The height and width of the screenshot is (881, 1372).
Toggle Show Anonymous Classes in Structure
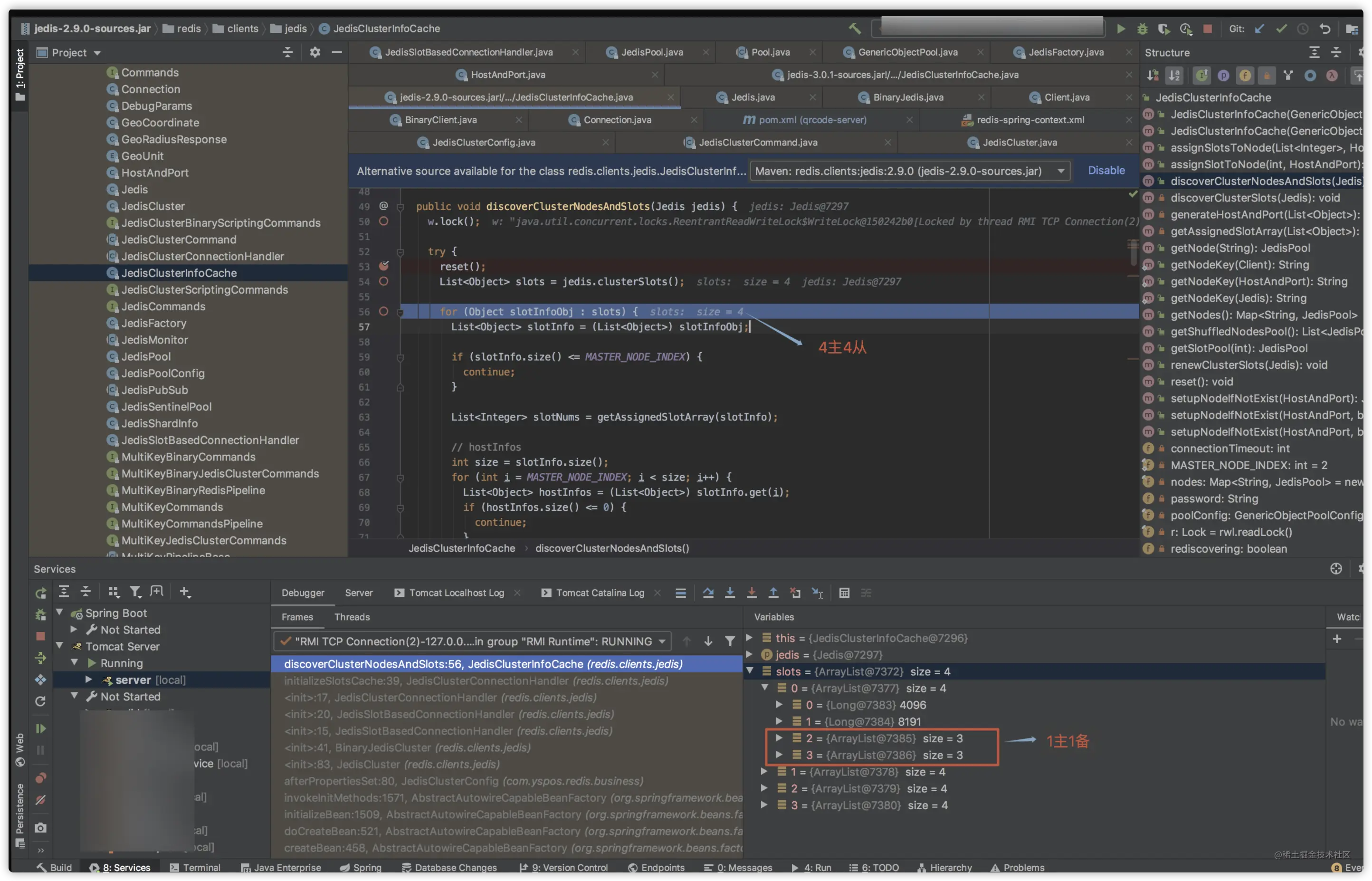(1310, 76)
